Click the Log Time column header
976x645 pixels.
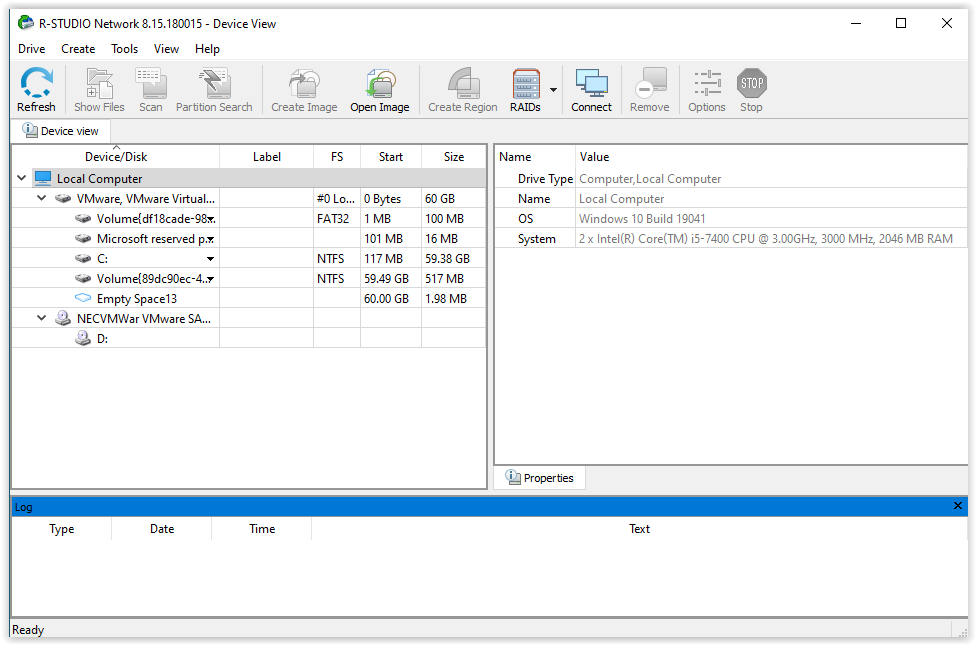click(x=262, y=529)
